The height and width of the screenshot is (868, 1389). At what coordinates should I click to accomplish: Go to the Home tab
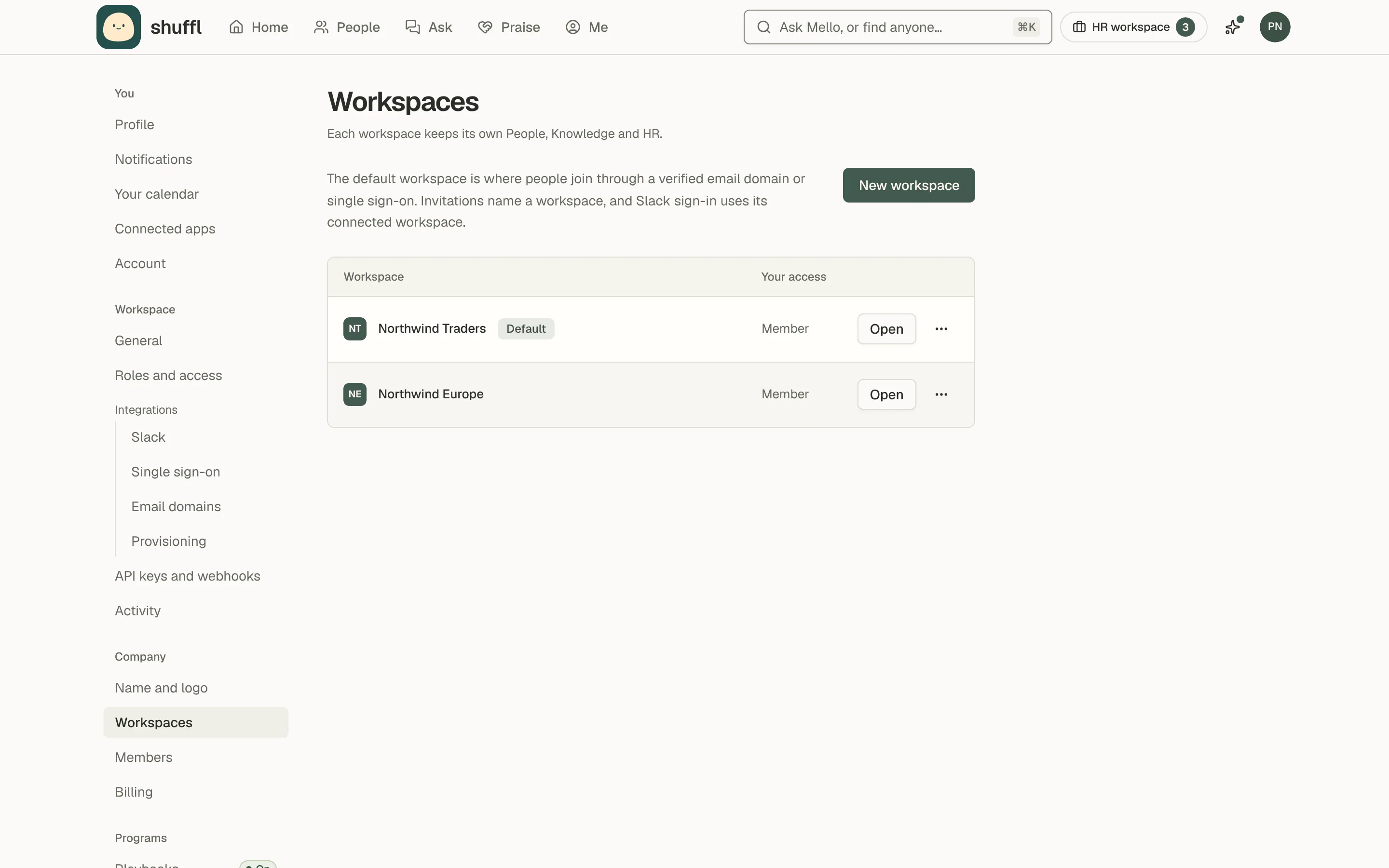259,27
